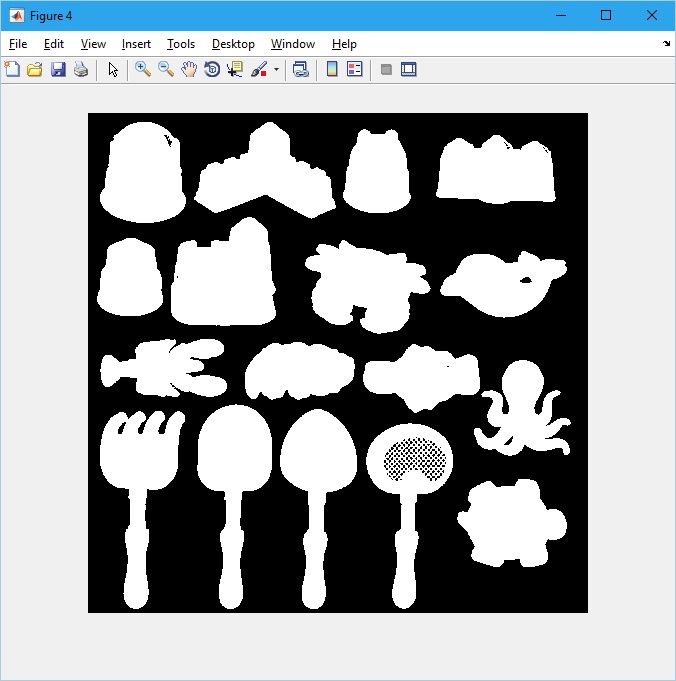Expand the Brush tool color dropdown arrow
The image size is (676, 681).
click(x=276, y=70)
